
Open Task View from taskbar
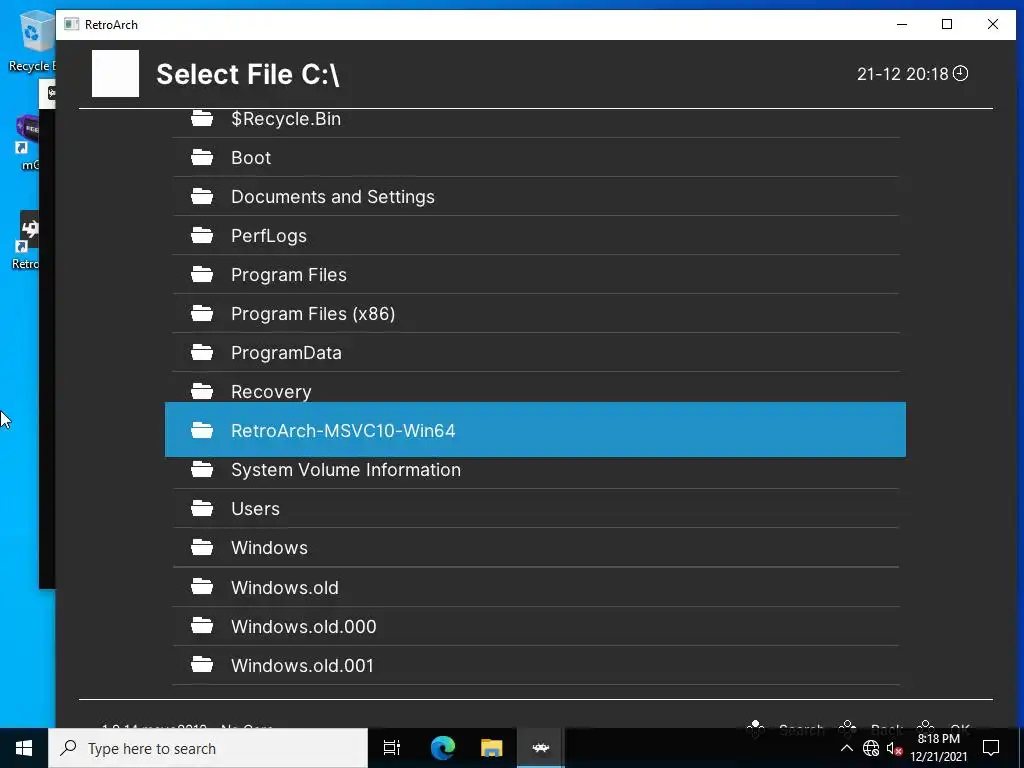point(392,748)
